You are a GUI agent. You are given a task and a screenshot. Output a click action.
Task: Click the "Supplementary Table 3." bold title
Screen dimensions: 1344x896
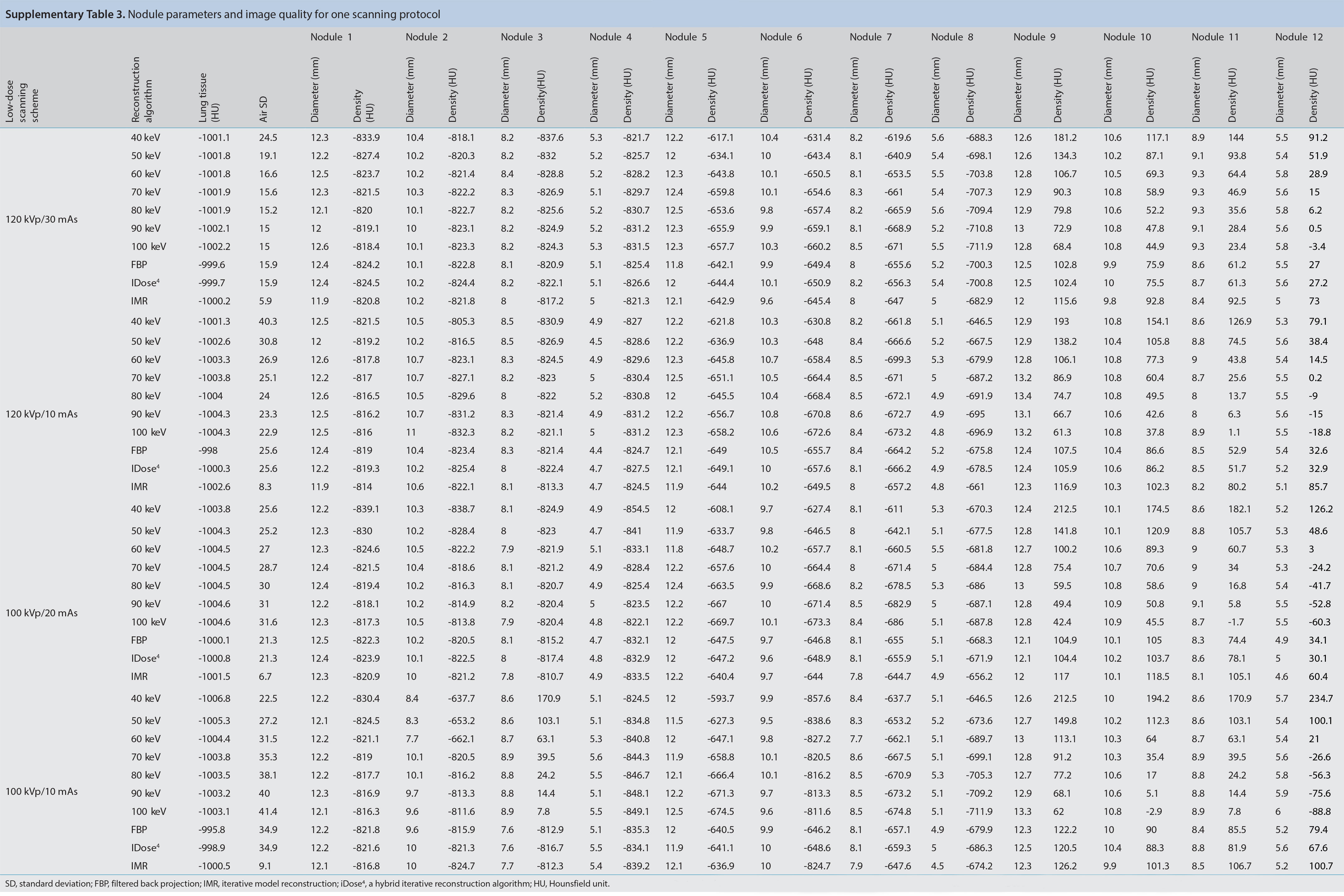[65, 14]
